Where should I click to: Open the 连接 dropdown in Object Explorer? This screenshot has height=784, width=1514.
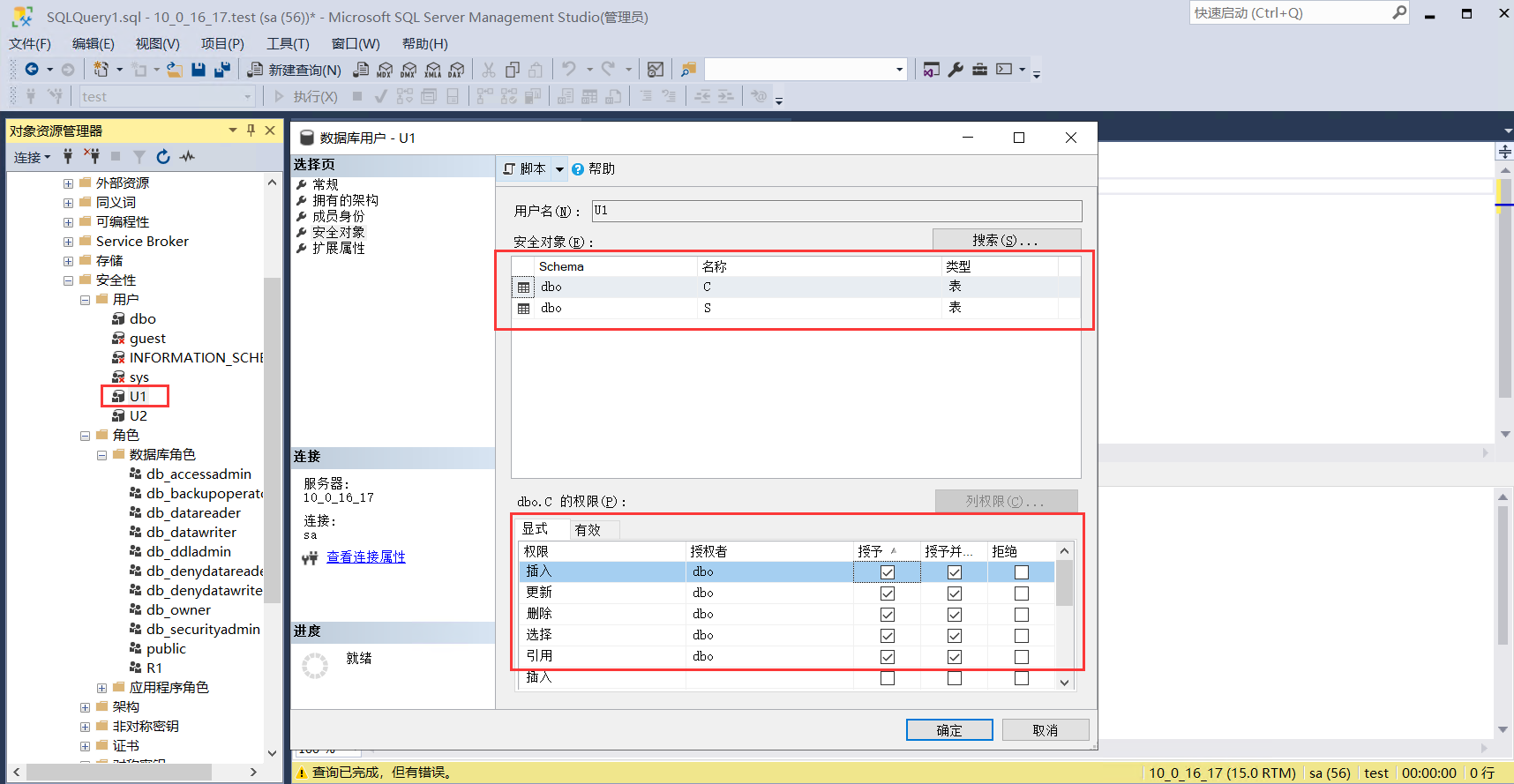33,157
